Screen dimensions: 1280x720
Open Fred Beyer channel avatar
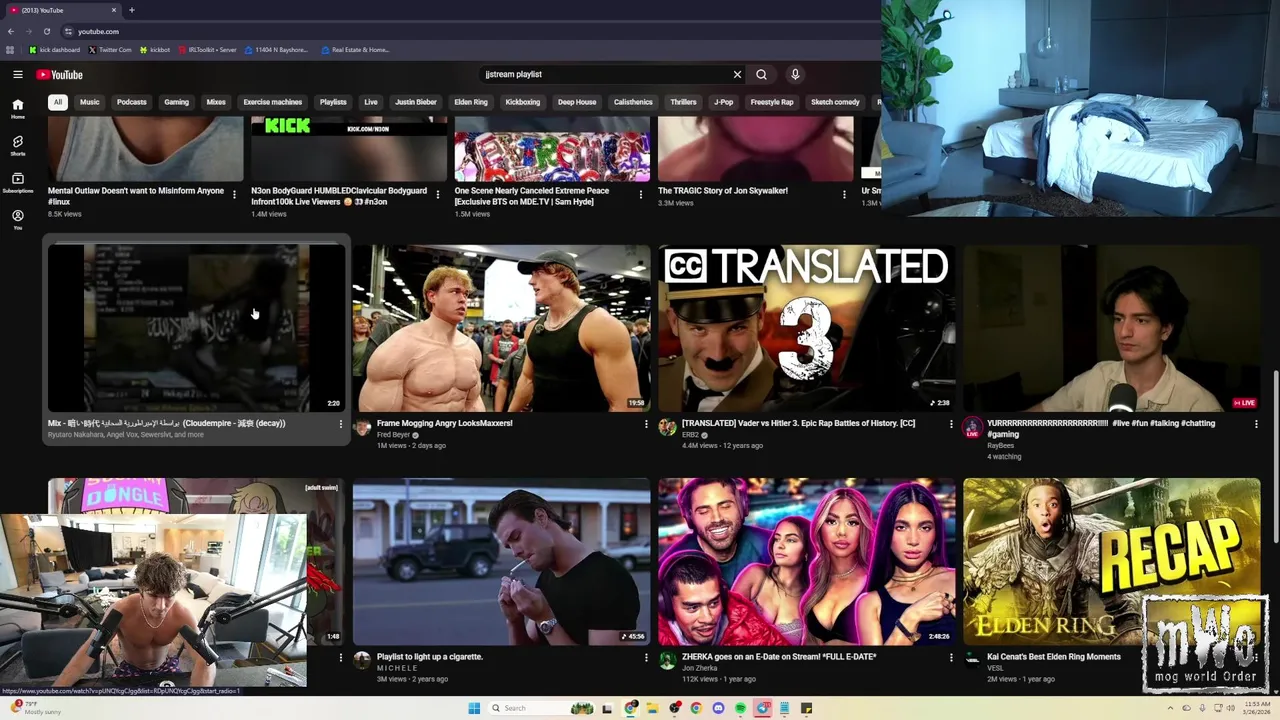tap(362, 428)
